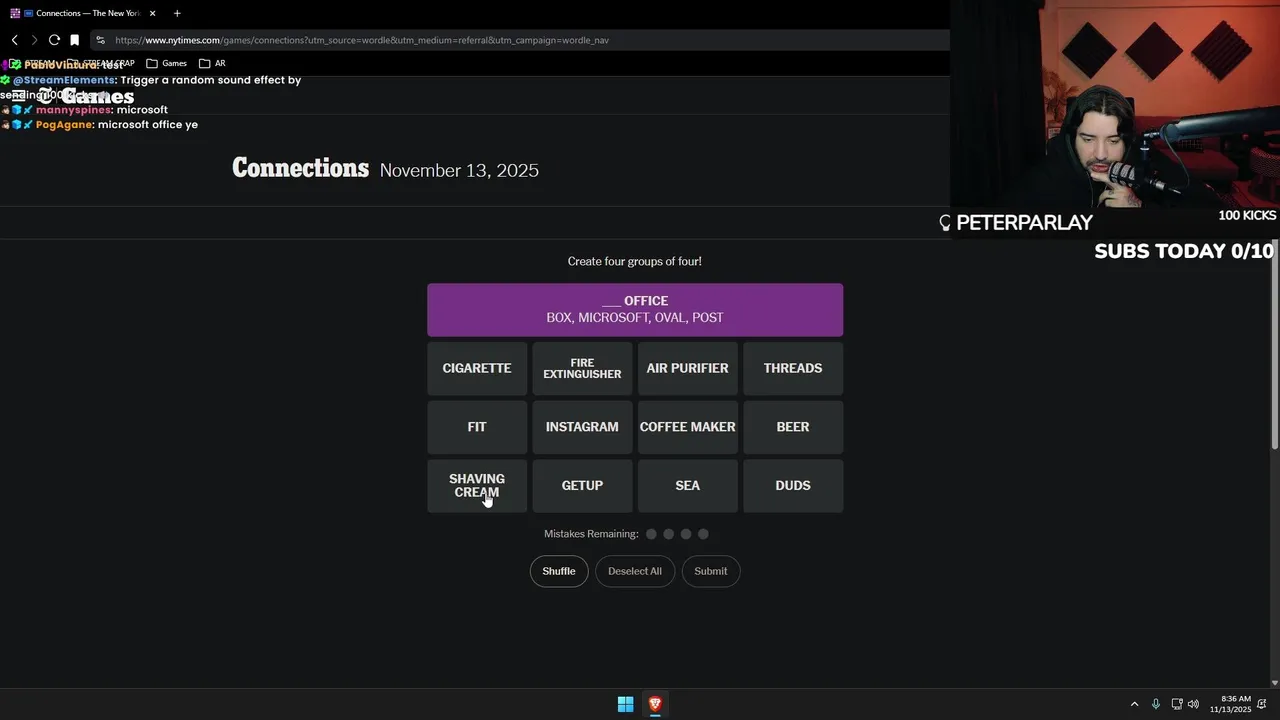Click the Connections heading text
1280x720 pixels.
click(x=300, y=168)
